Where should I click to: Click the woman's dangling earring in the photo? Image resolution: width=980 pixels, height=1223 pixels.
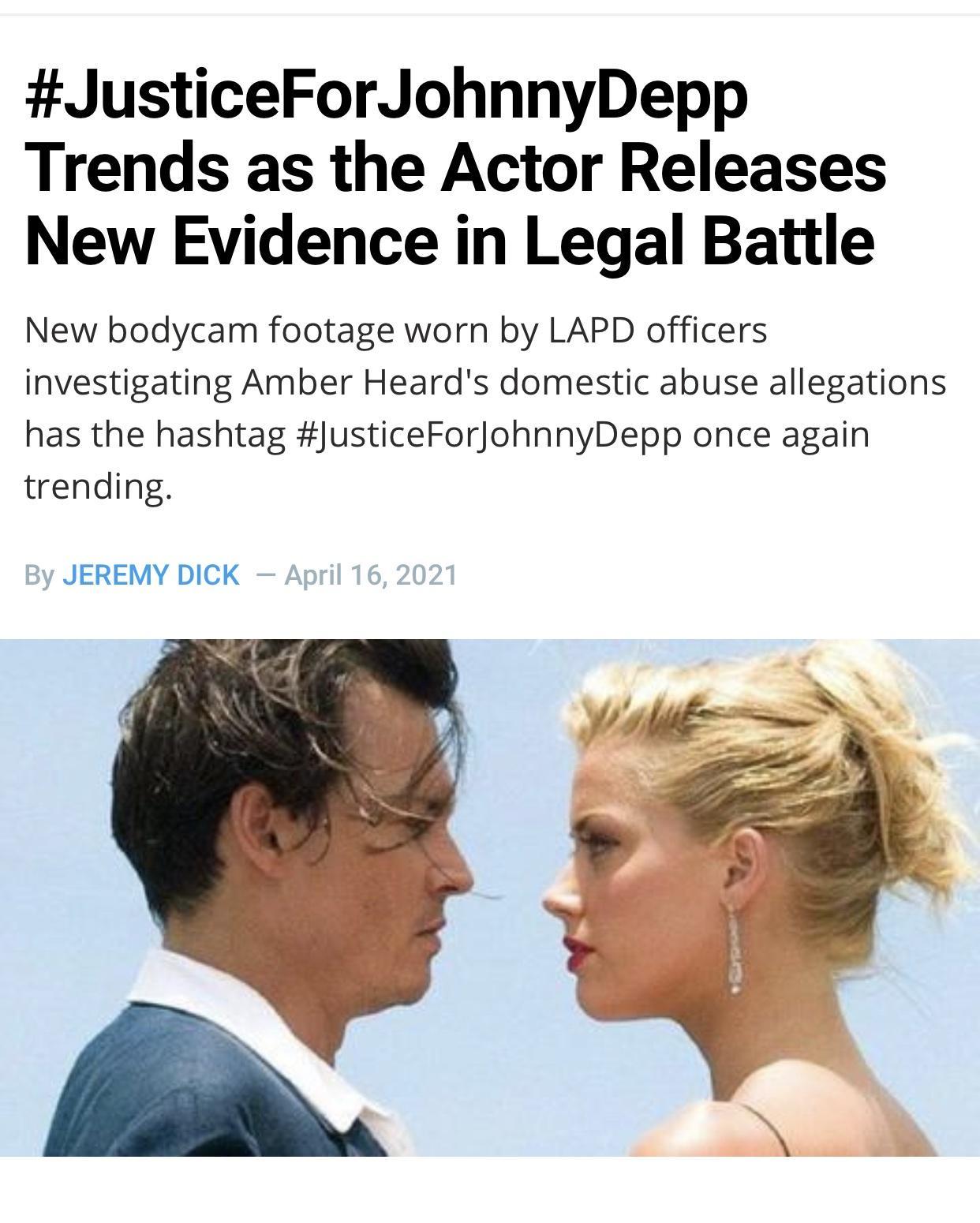pos(734,947)
